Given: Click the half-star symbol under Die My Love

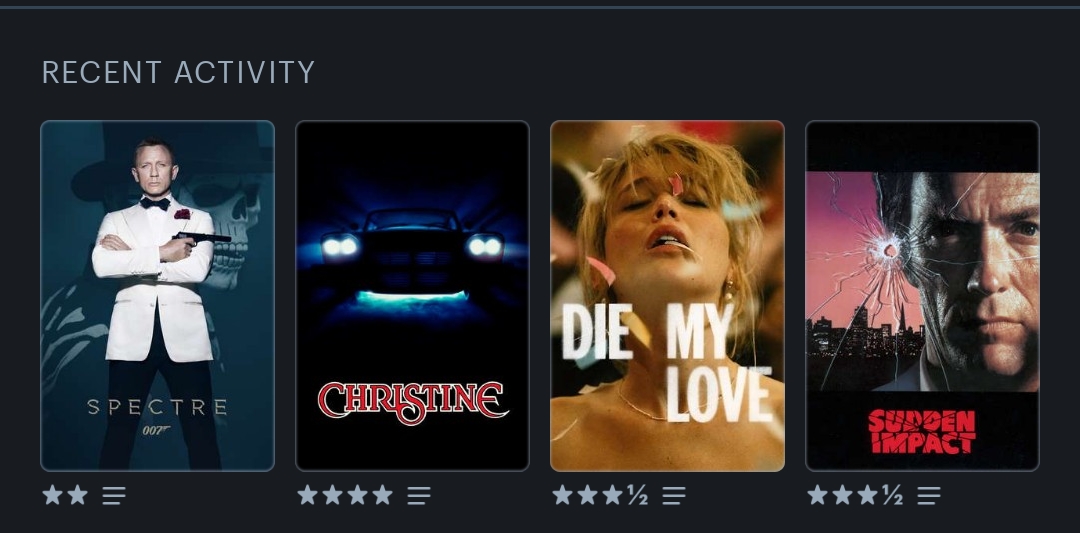Looking at the screenshot, I should pyautogui.click(x=637, y=494).
